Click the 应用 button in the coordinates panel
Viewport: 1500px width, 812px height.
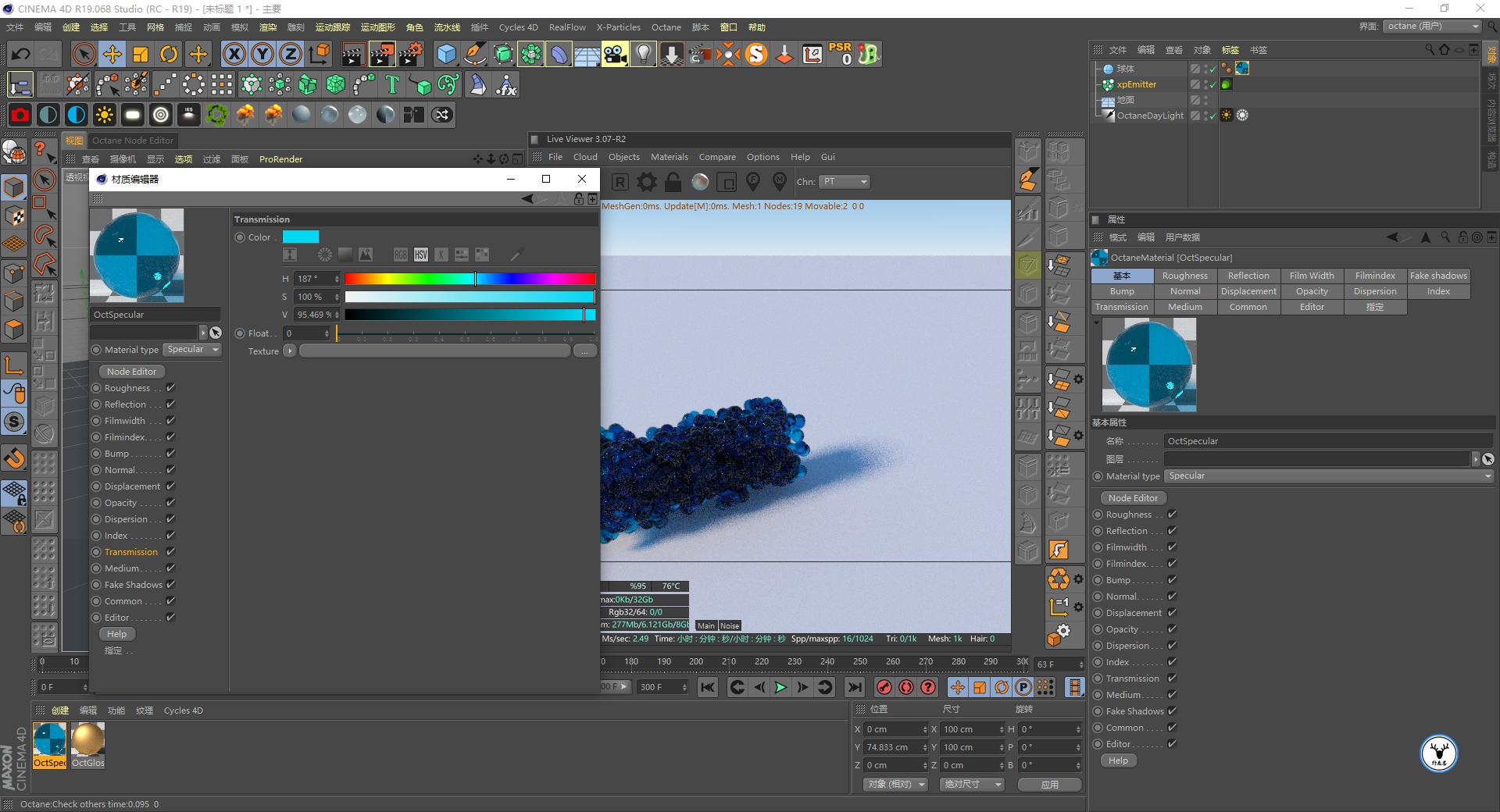[1049, 785]
